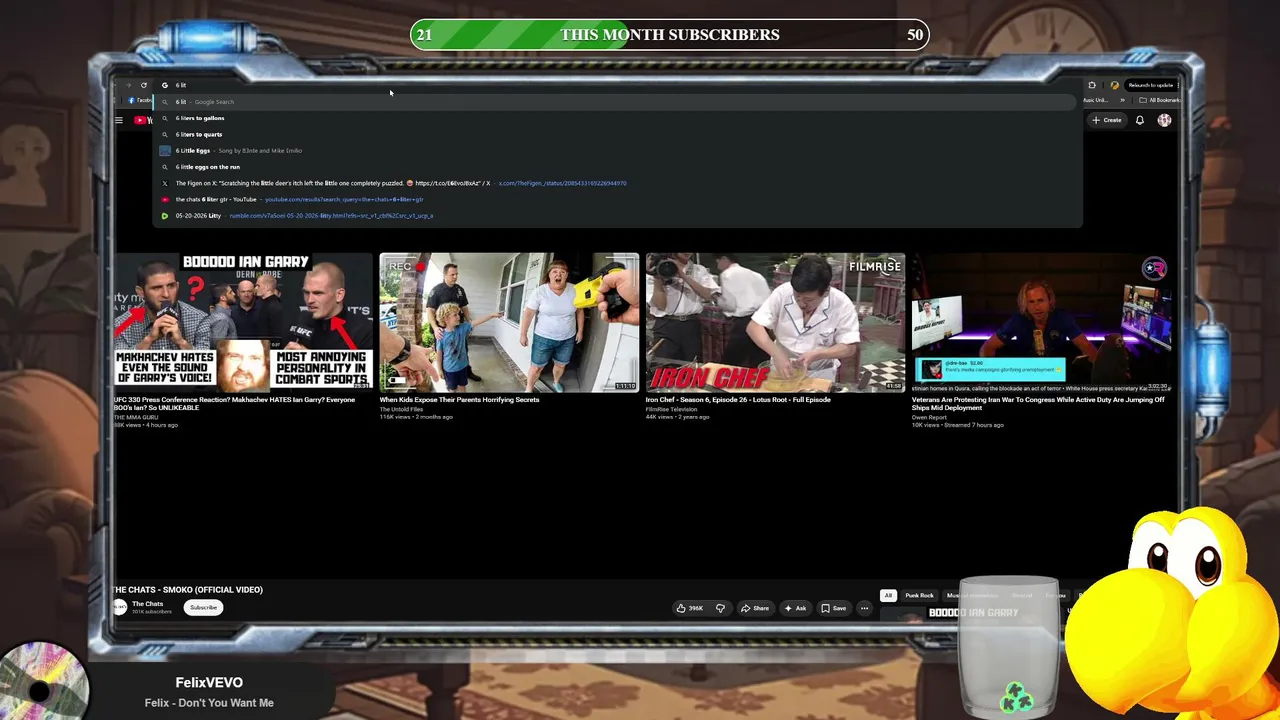
Task: Choose the '6 liters to quarts' suggestion
Action: click(x=618, y=134)
